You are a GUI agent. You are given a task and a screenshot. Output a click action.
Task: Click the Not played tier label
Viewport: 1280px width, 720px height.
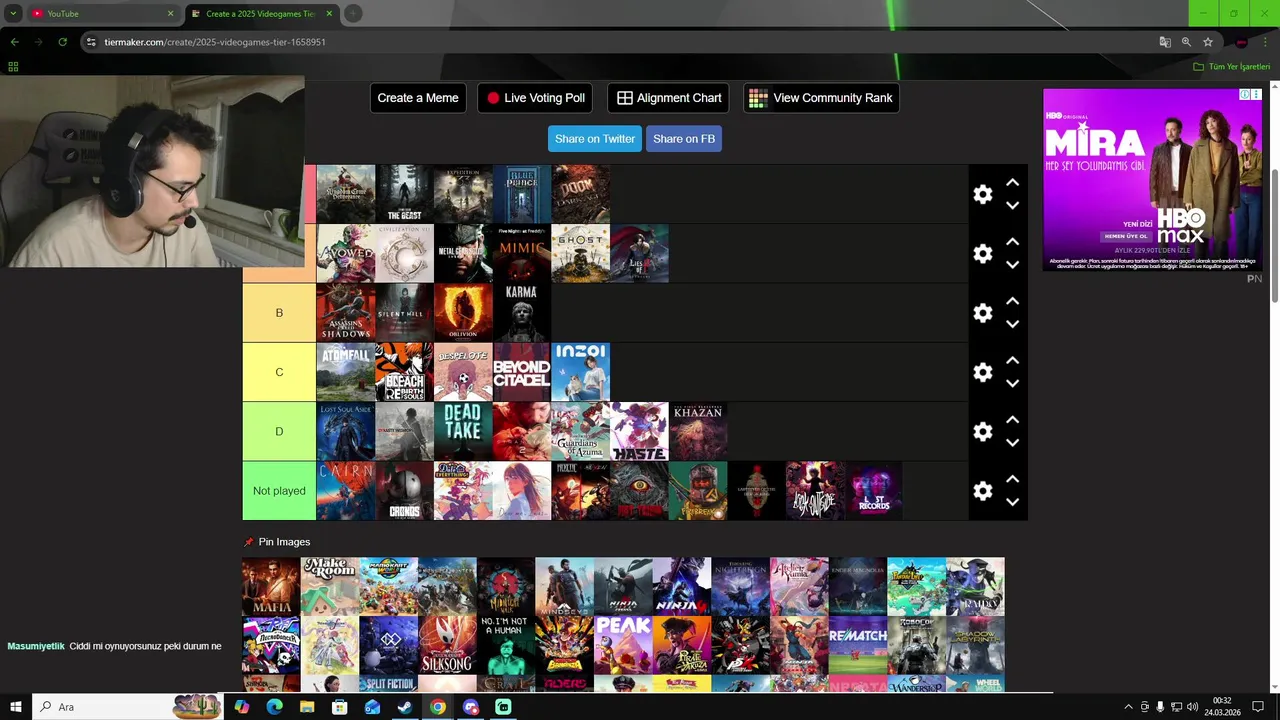click(x=279, y=491)
